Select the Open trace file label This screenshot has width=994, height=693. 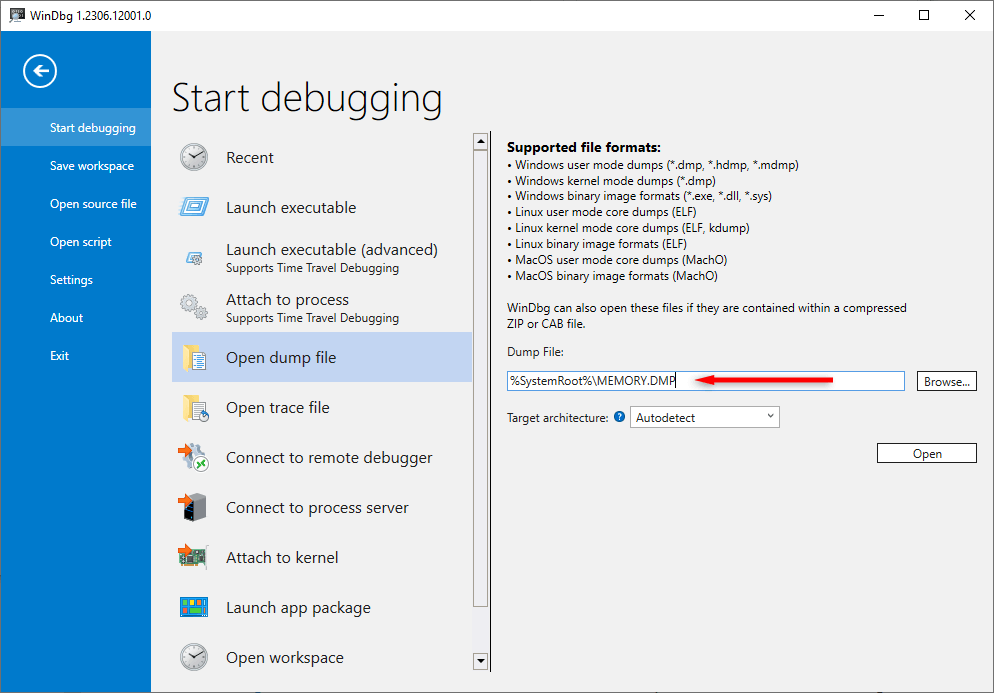[278, 408]
